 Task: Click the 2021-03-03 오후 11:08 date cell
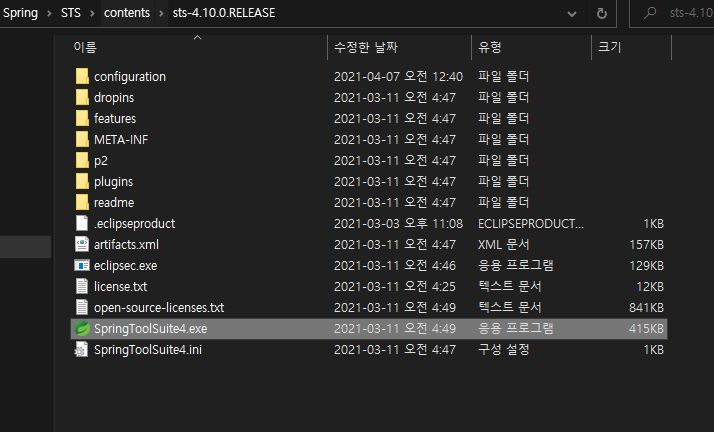pyautogui.click(x=398, y=224)
